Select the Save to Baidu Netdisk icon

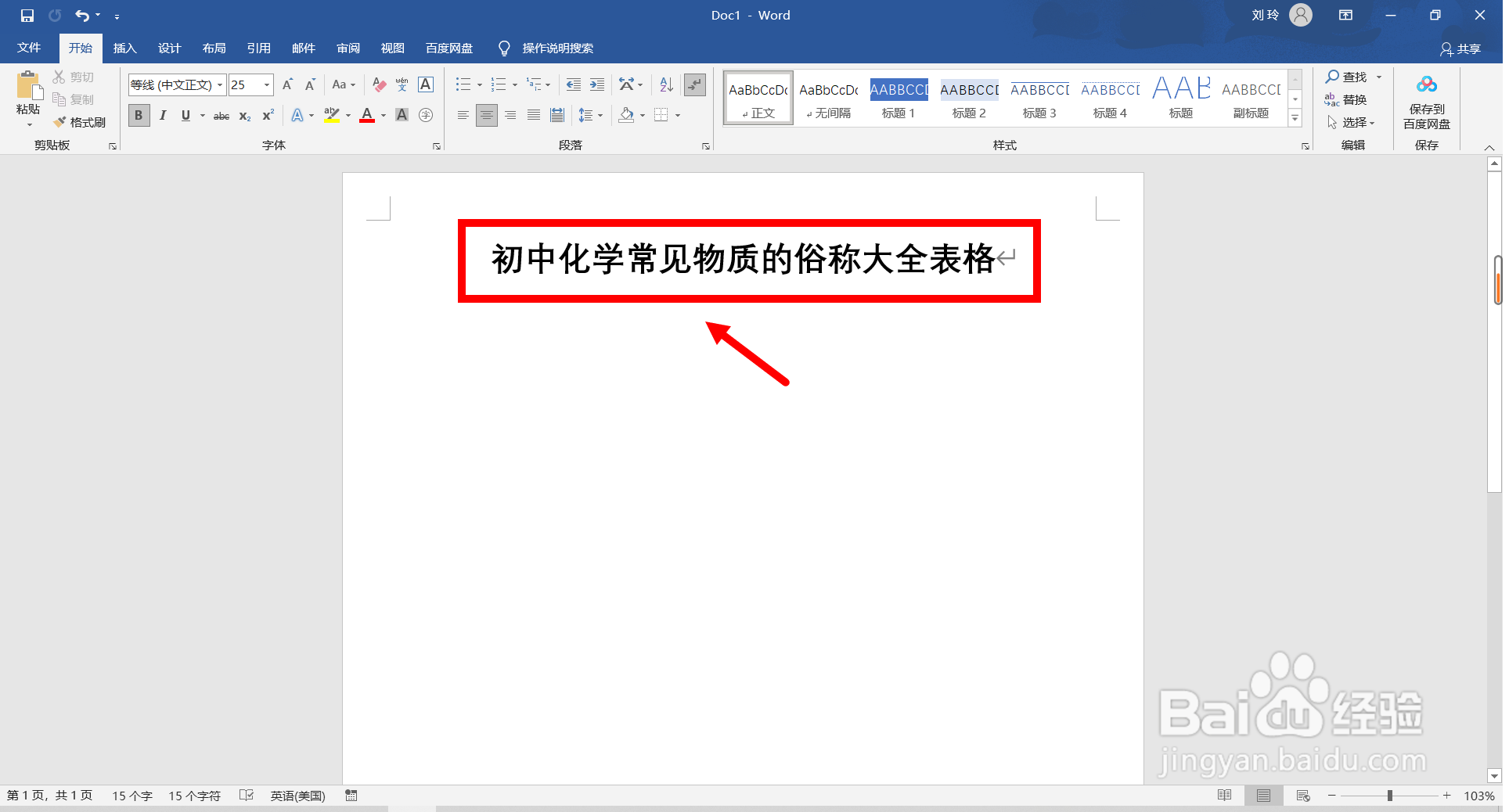[1426, 94]
